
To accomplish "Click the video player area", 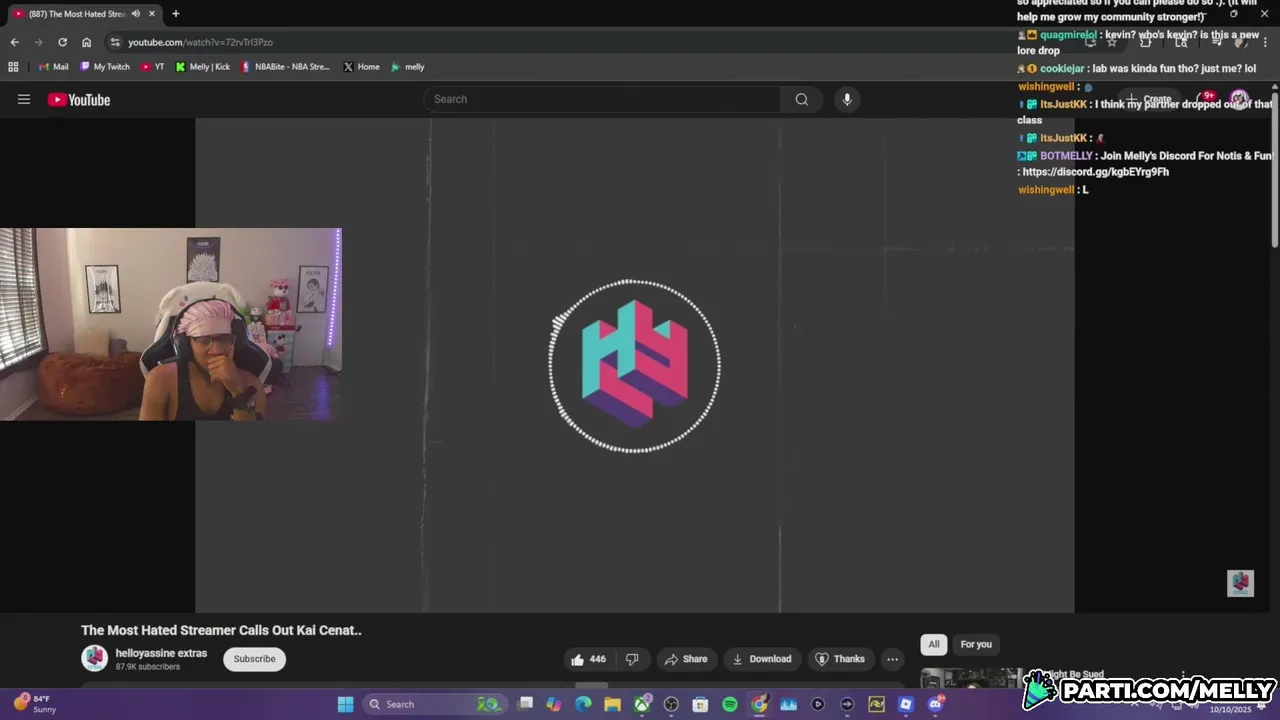I will point(634,365).
